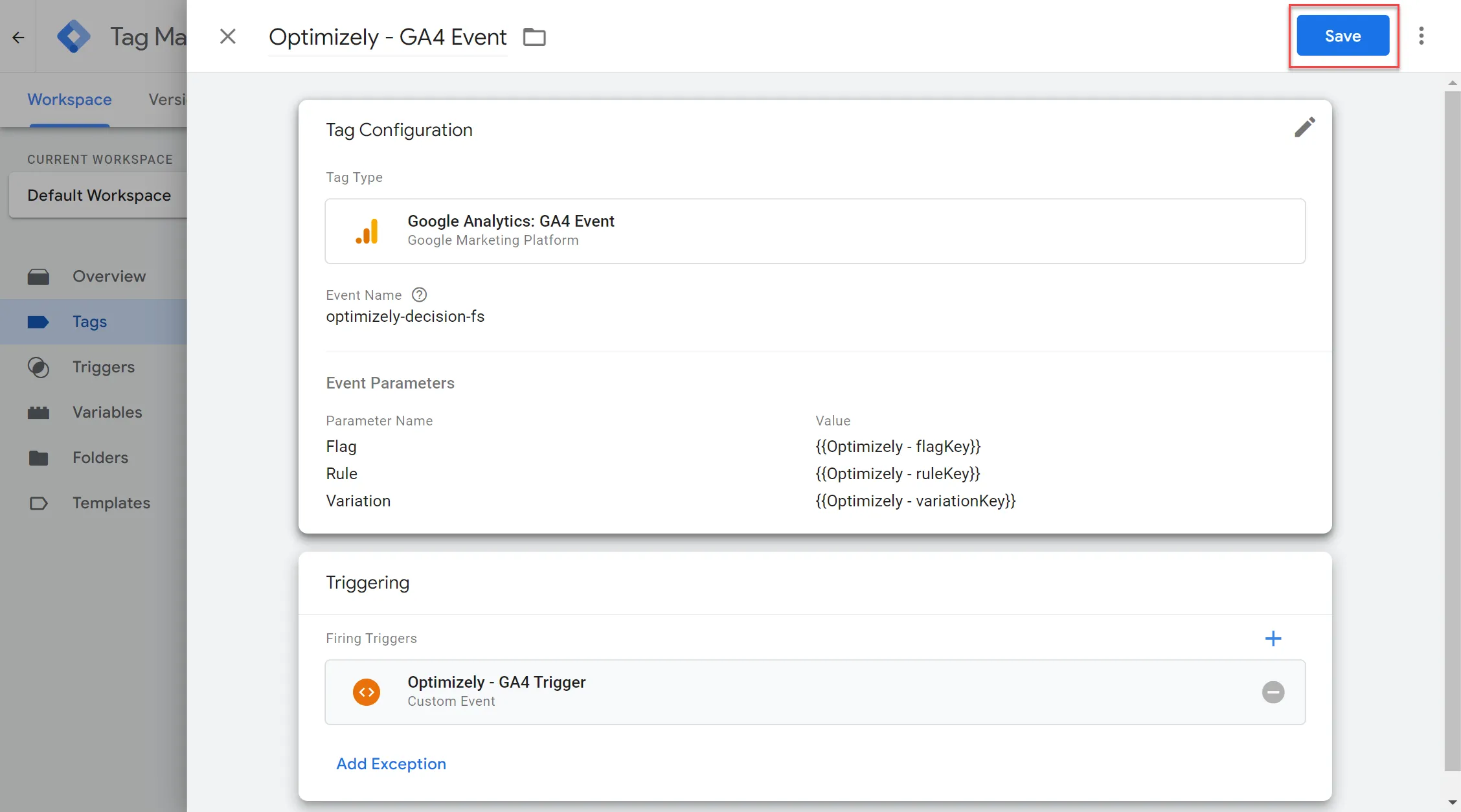
Task: Open the Event Name help question mark
Action: [420, 295]
